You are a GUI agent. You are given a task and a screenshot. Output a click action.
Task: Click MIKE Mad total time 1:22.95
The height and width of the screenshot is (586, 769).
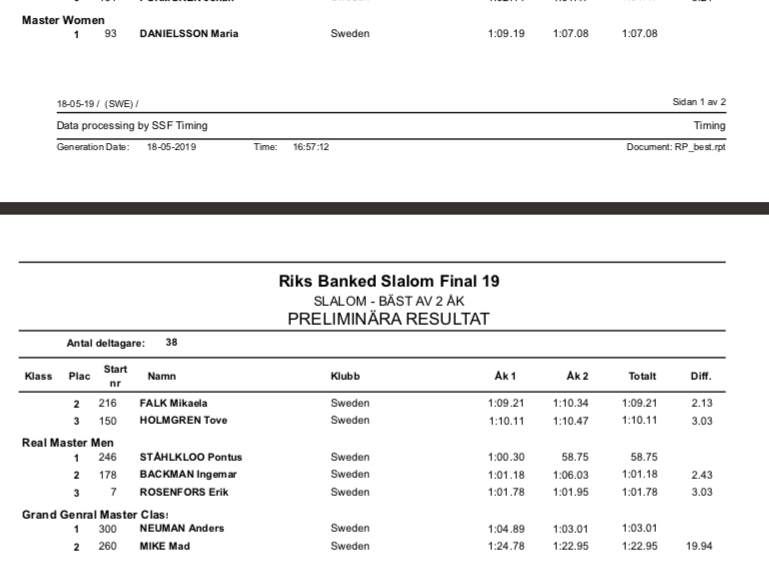point(640,546)
